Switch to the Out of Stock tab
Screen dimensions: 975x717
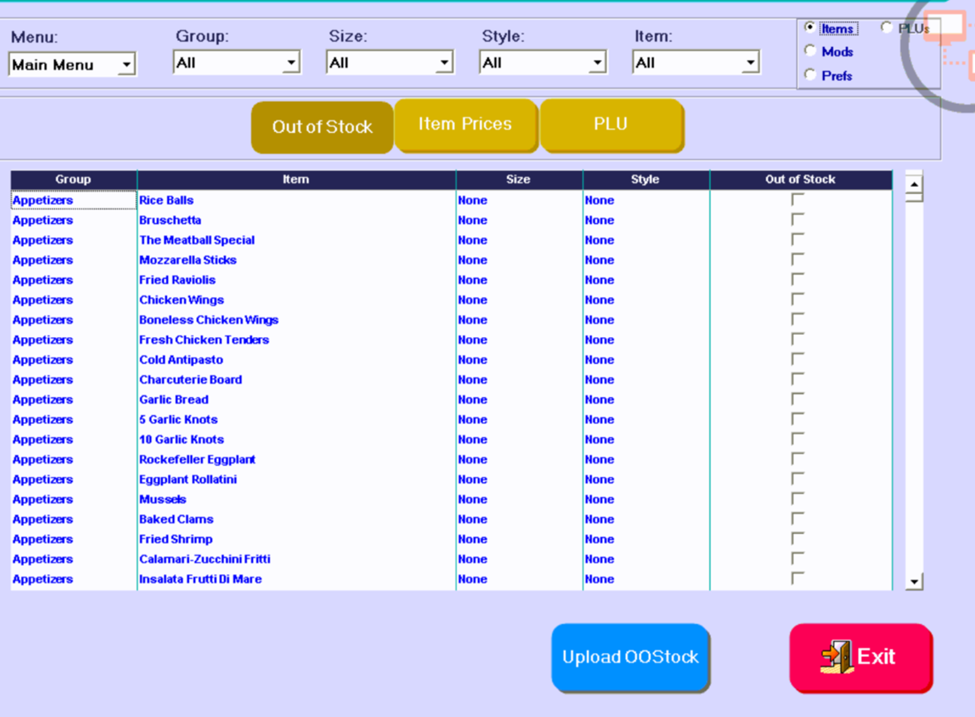322,127
